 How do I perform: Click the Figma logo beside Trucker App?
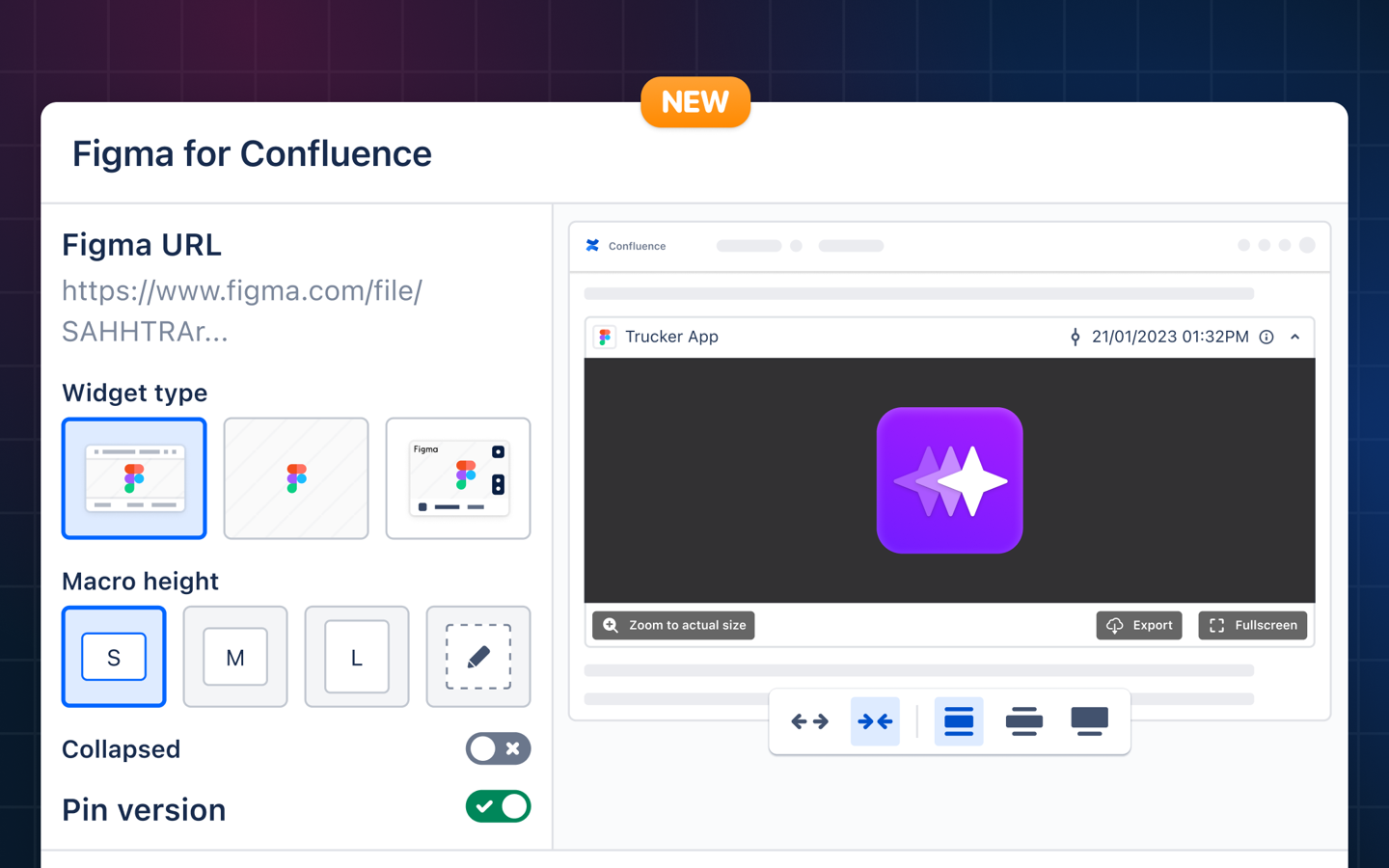tap(605, 337)
